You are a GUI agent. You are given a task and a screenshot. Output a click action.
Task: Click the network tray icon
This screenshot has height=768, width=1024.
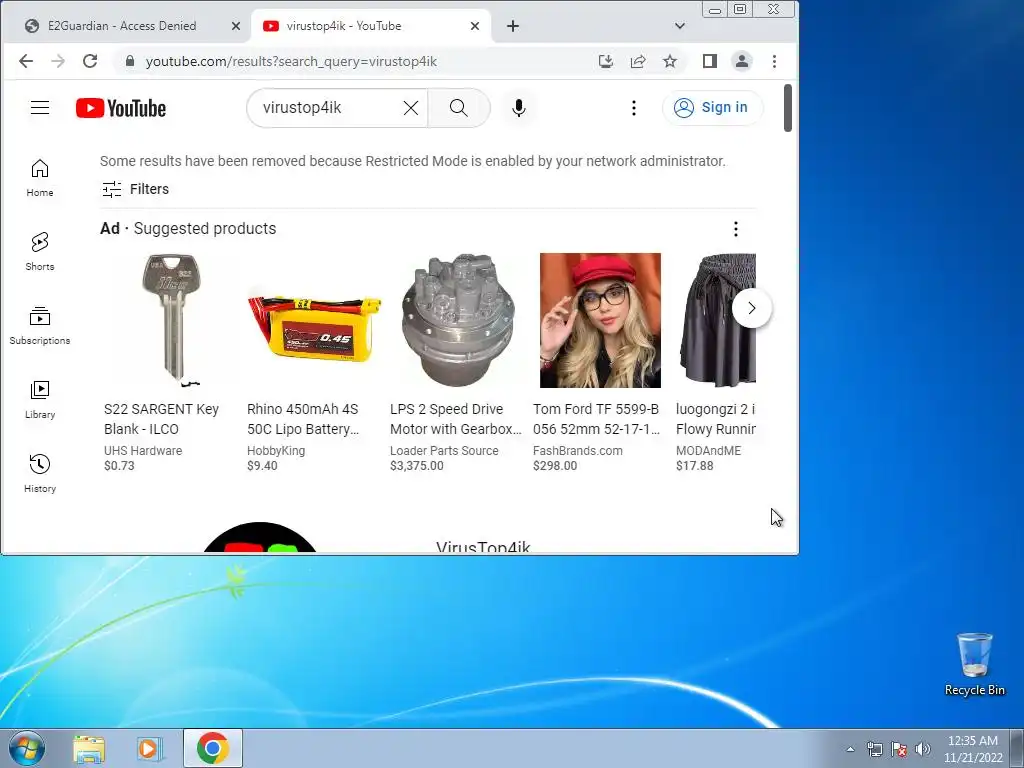pyautogui.click(x=874, y=749)
